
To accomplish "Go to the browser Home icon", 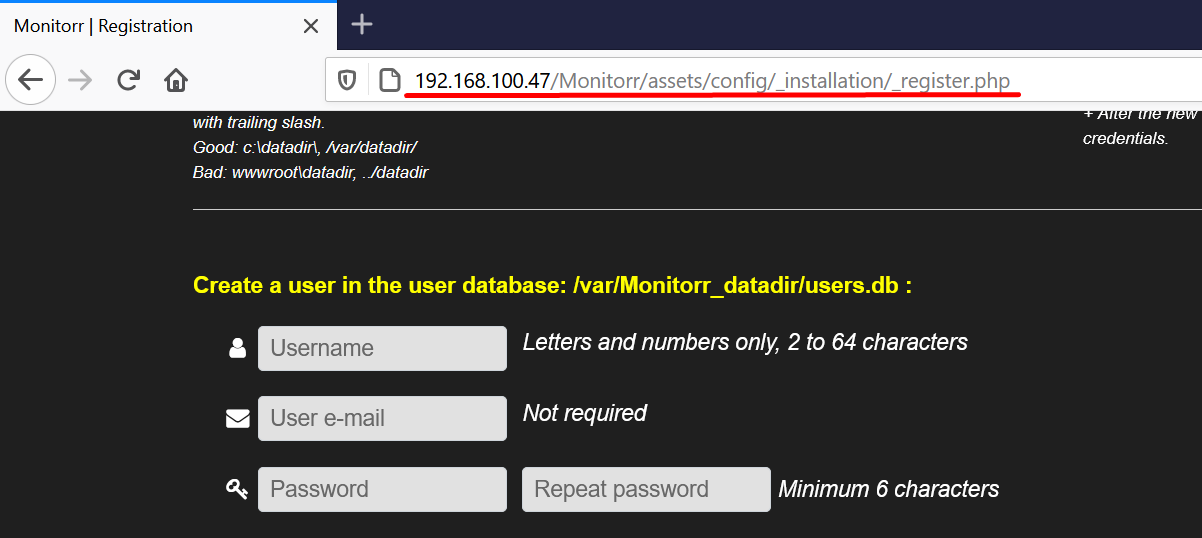I will [x=176, y=80].
